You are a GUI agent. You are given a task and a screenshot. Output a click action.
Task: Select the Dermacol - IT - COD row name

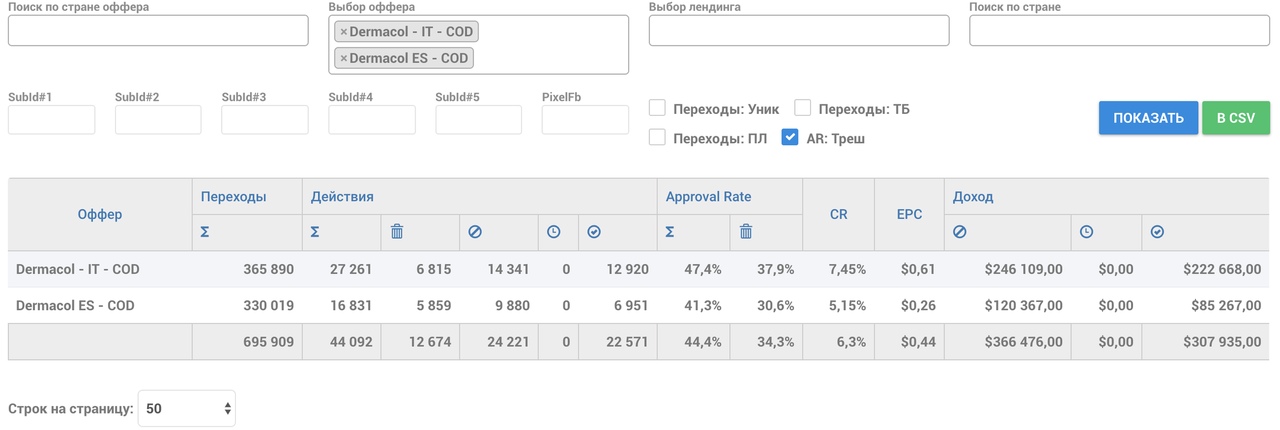point(78,269)
